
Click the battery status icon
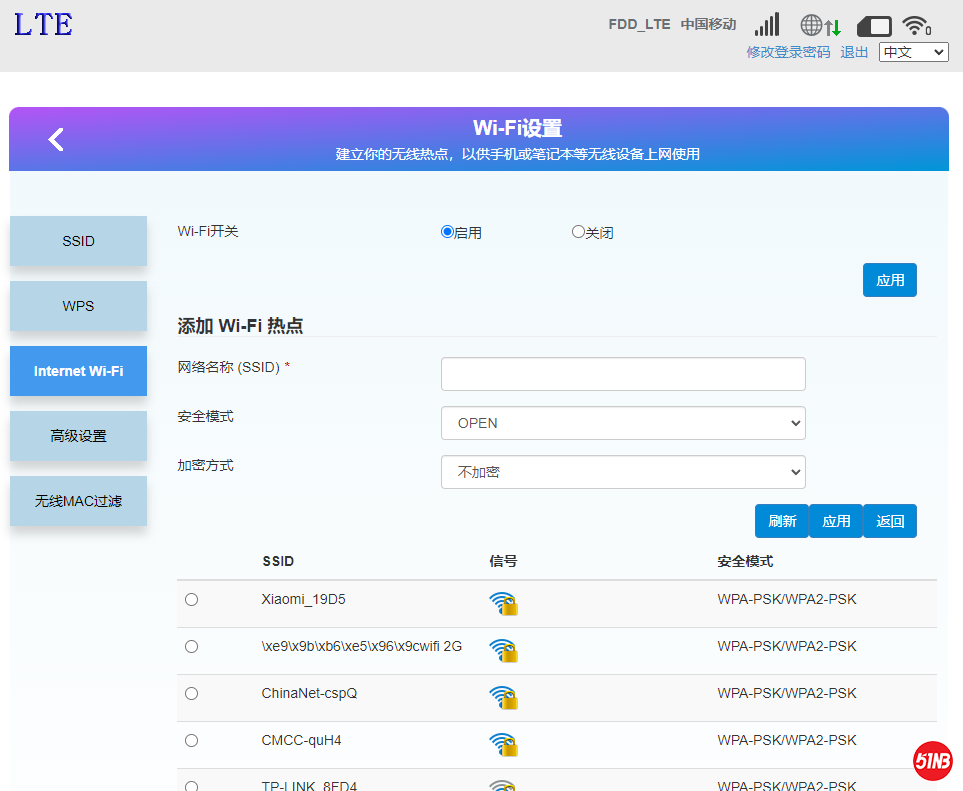[x=874, y=26]
